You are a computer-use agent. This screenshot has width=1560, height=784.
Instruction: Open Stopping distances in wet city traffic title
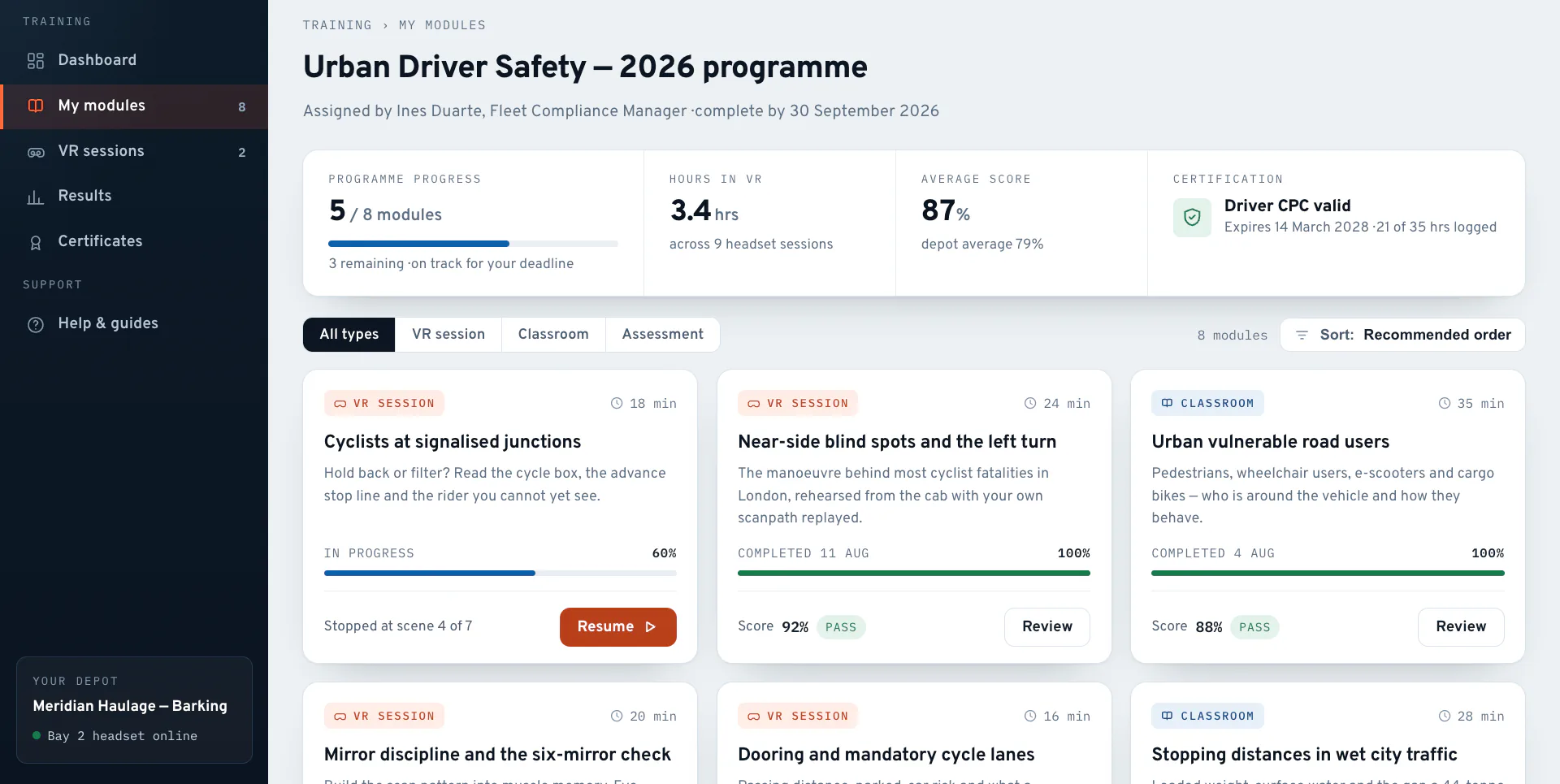(1304, 755)
